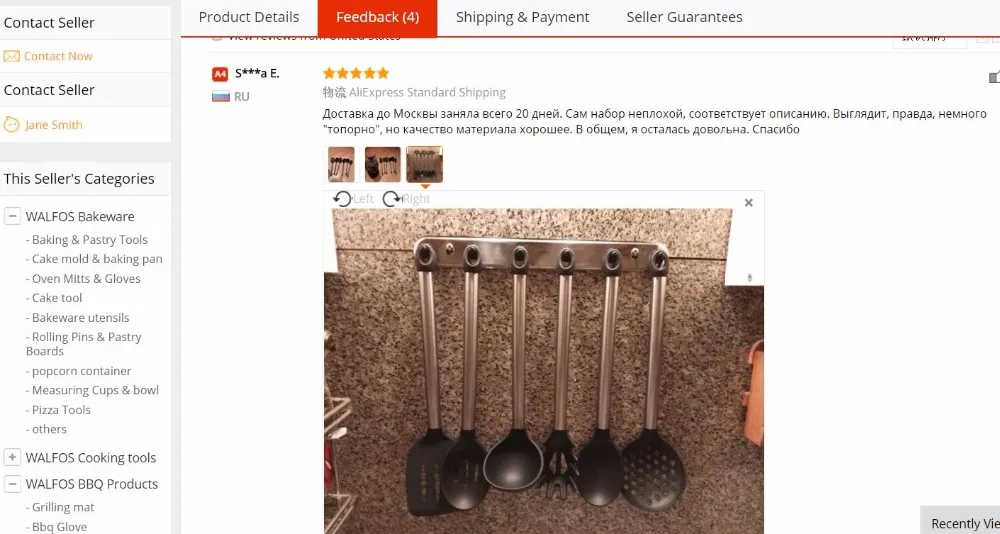Close the enlarged review photo
The image size is (1000, 534).
click(x=749, y=202)
